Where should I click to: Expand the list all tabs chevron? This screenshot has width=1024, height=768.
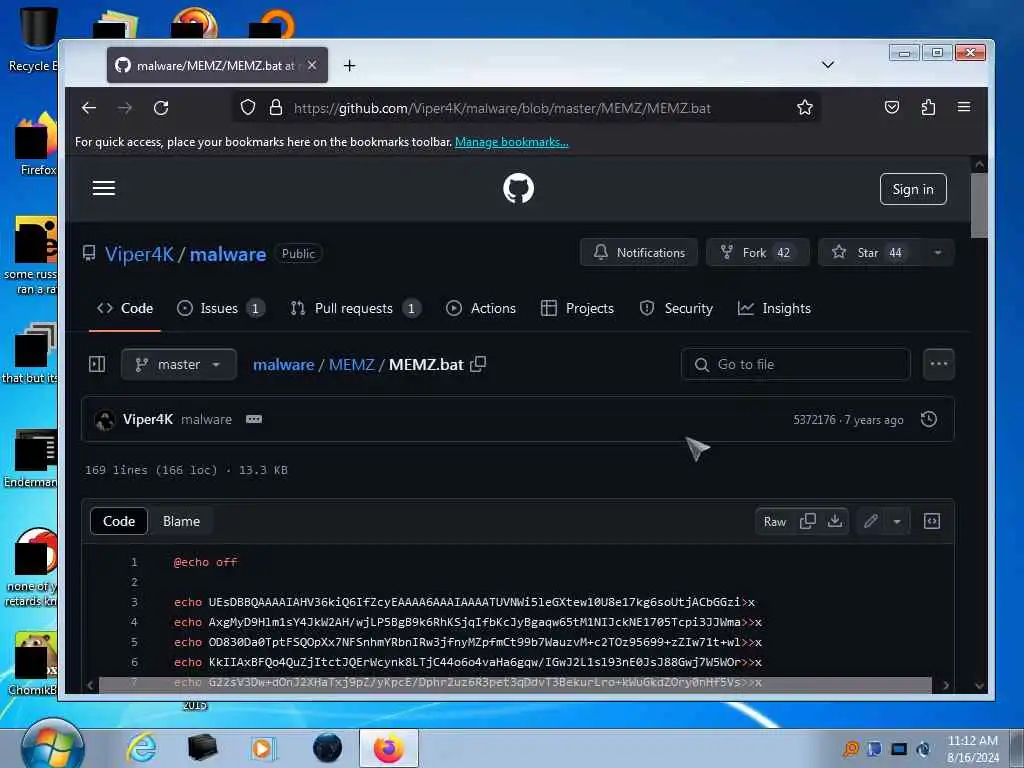click(x=827, y=65)
